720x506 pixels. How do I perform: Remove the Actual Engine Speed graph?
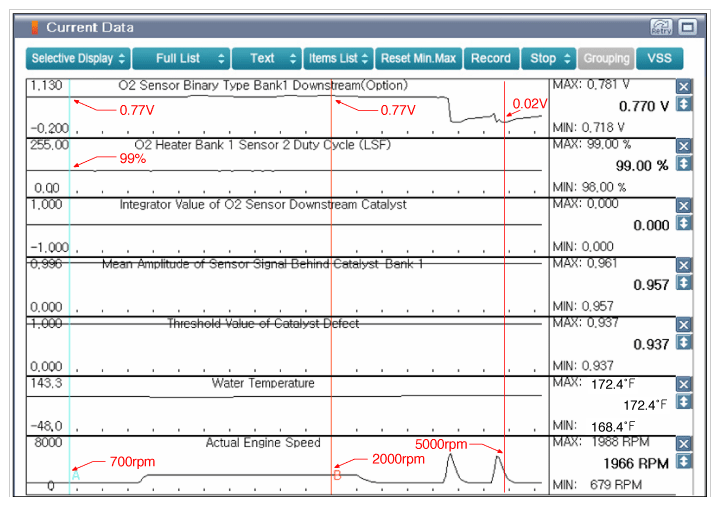pyautogui.click(x=684, y=444)
